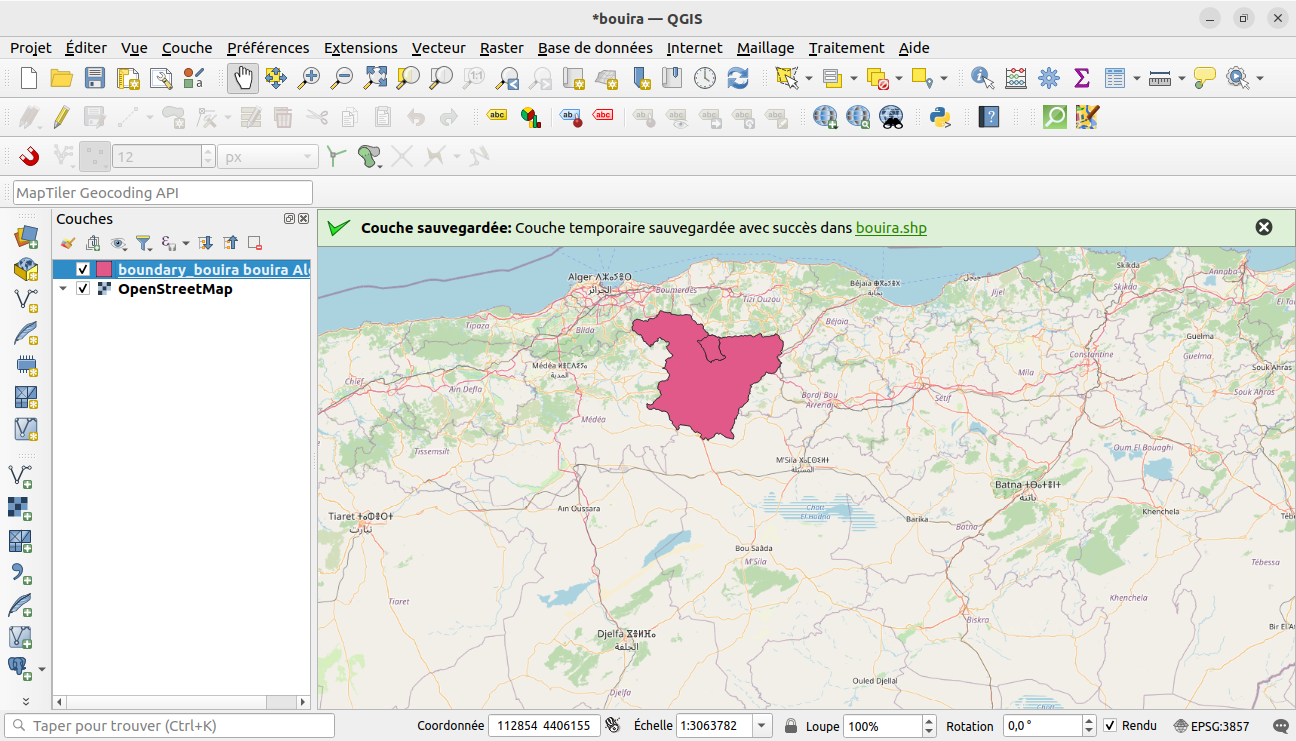Open the layer diagram options icon

[x=530, y=117]
